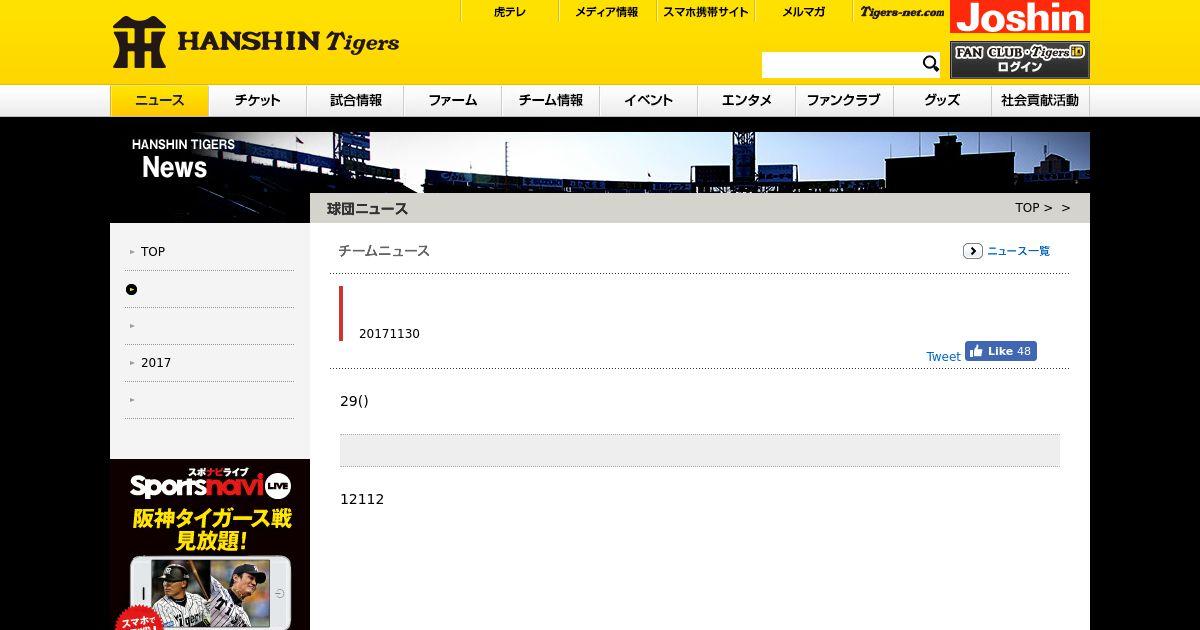This screenshot has width=1200, height=630.
Task: Click the チームニュース heading text
Action: tap(384, 251)
